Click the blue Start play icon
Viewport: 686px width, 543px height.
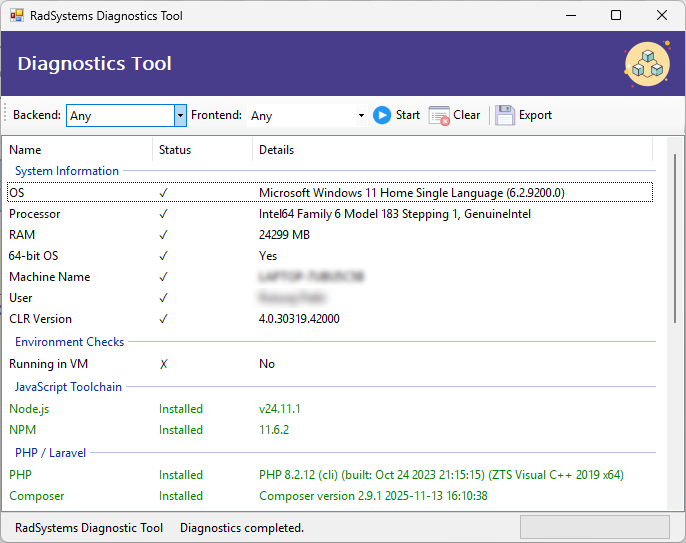(x=382, y=116)
